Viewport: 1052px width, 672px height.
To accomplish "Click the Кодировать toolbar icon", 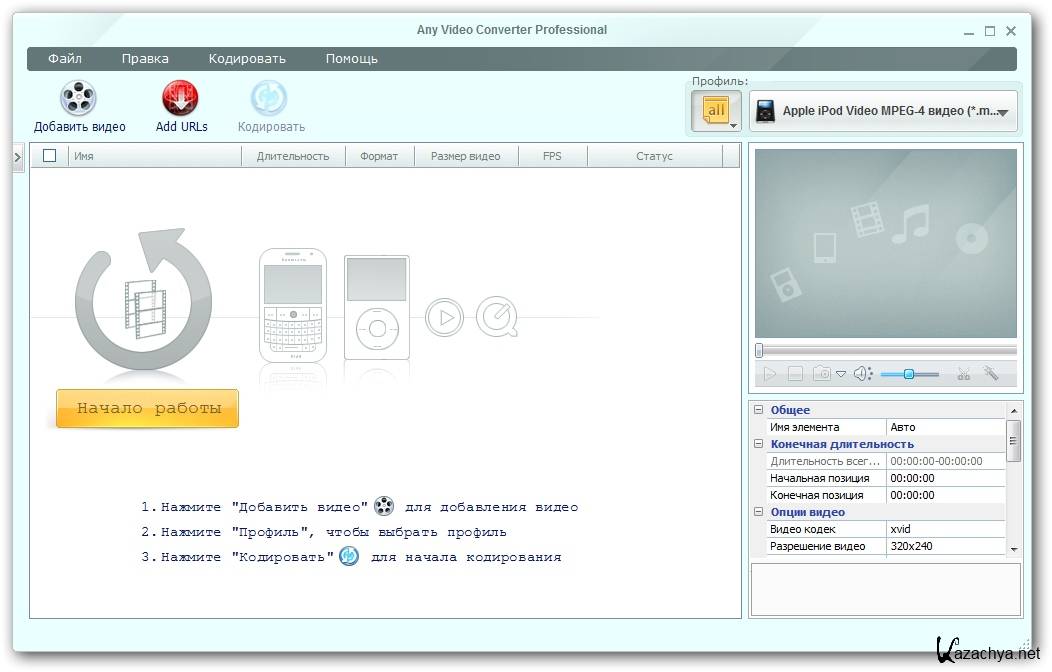I will coord(269,99).
